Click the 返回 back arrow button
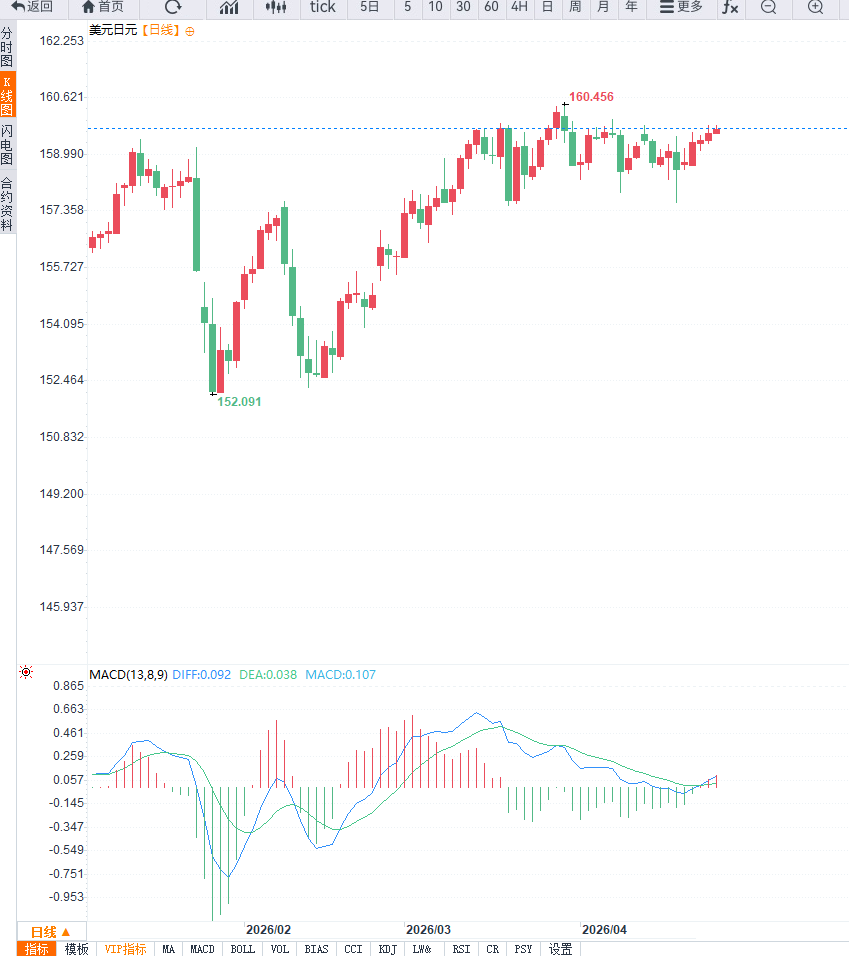Image resolution: width=849 pixels, height=956 pixels. (x=32, y=7)
